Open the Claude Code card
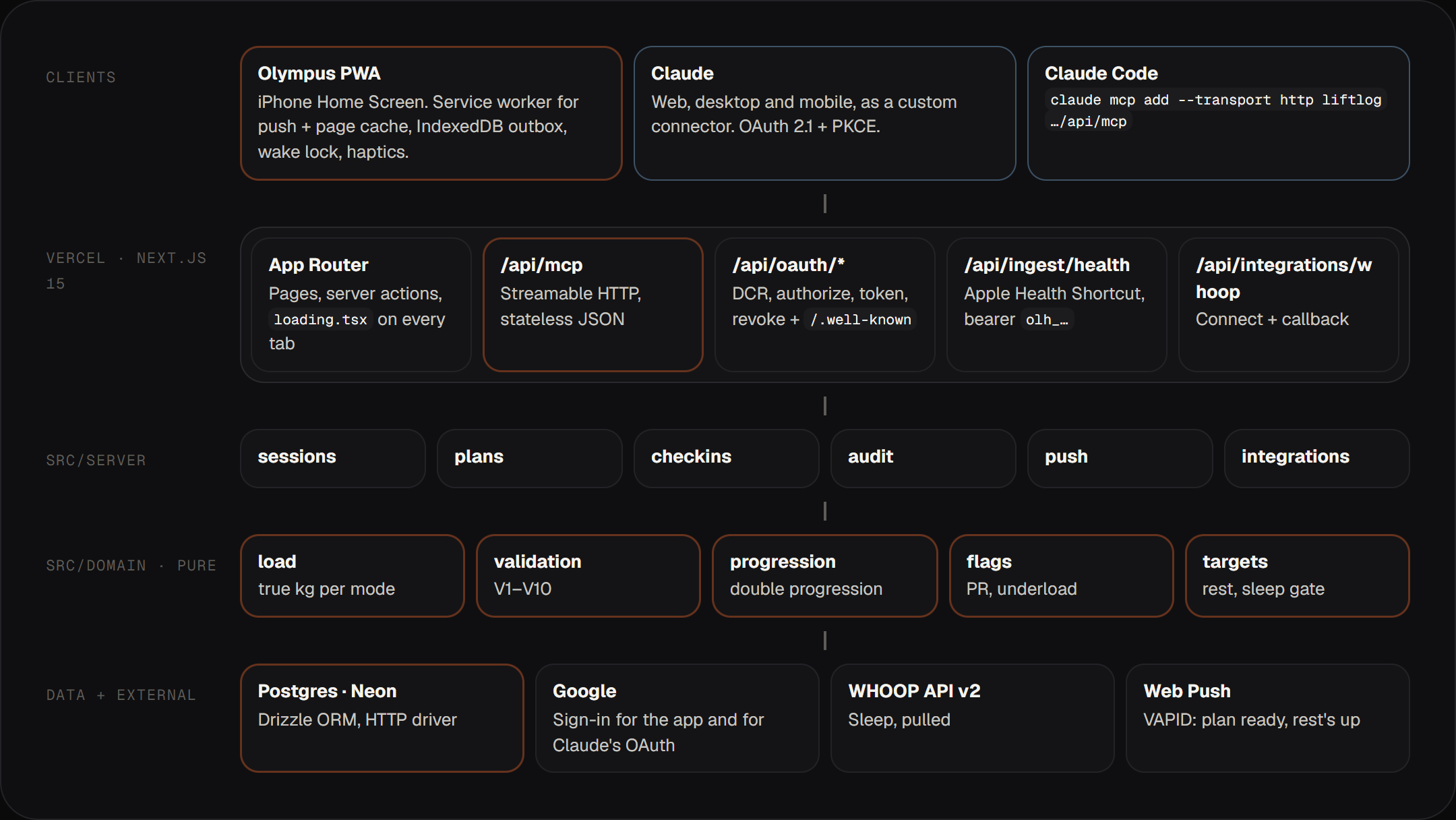 tap(1218, 113)
